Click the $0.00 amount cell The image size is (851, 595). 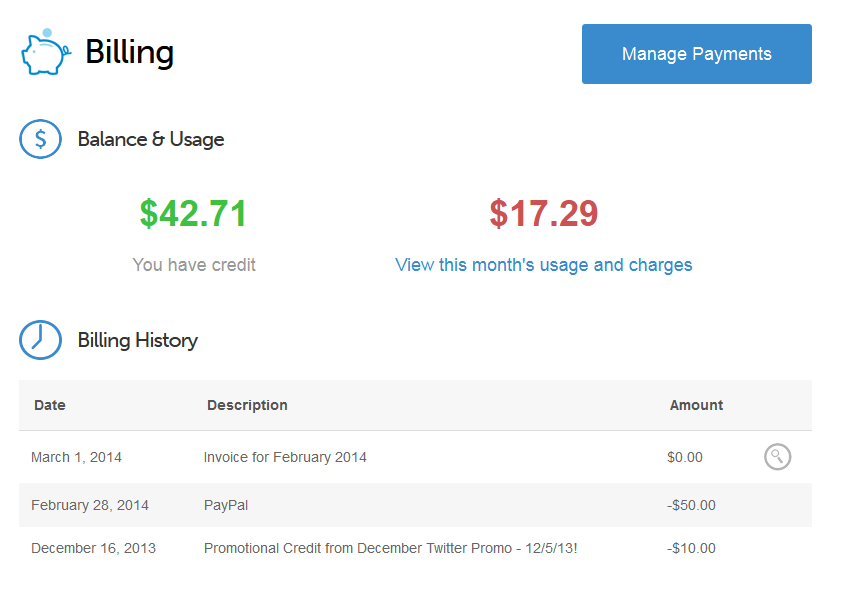point(684,457)
